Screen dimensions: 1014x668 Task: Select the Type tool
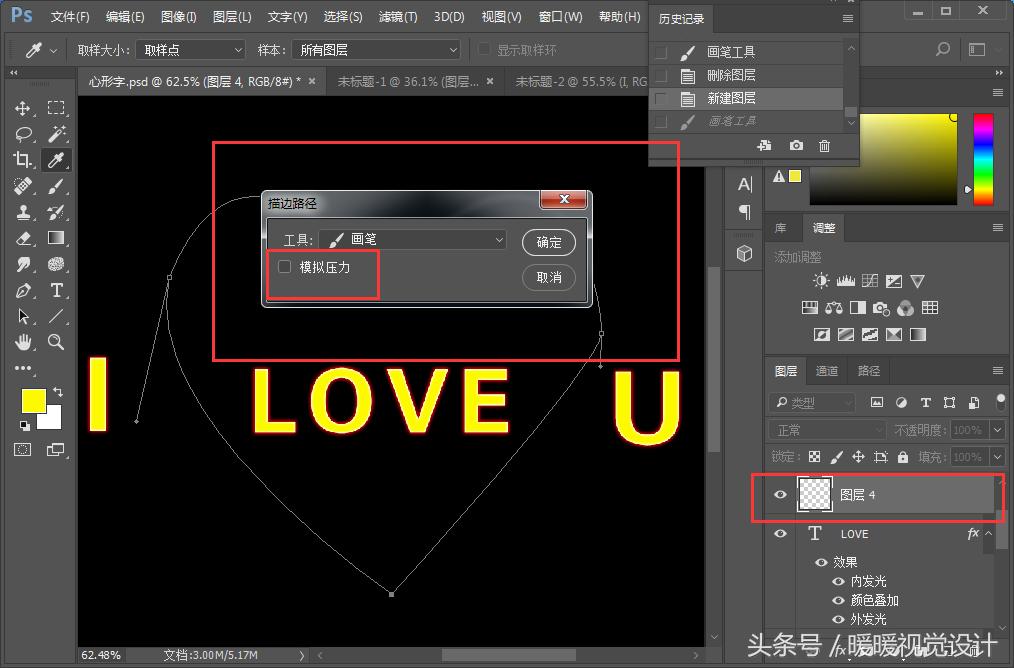(x=56, y=290)
